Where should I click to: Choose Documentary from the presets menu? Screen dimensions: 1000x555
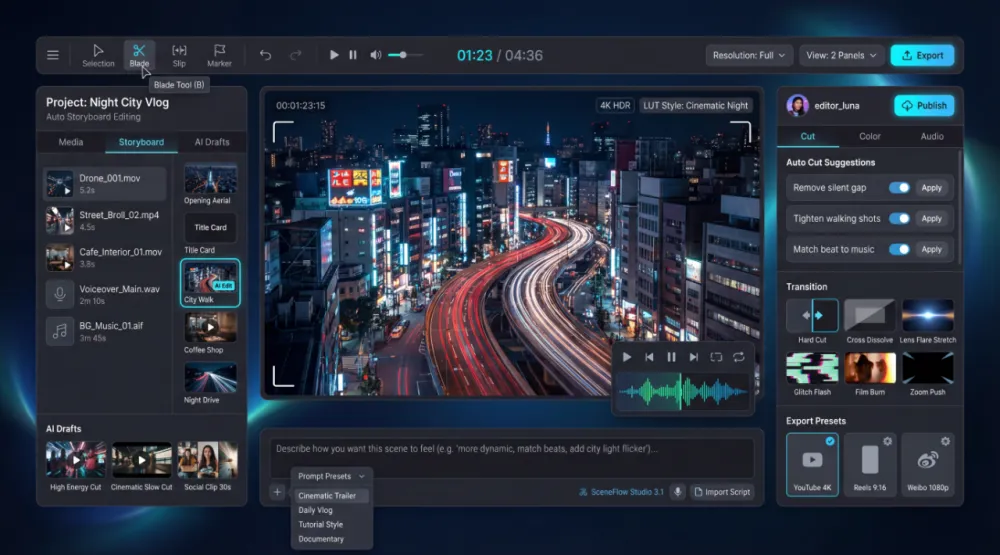(x=321, y=539)
